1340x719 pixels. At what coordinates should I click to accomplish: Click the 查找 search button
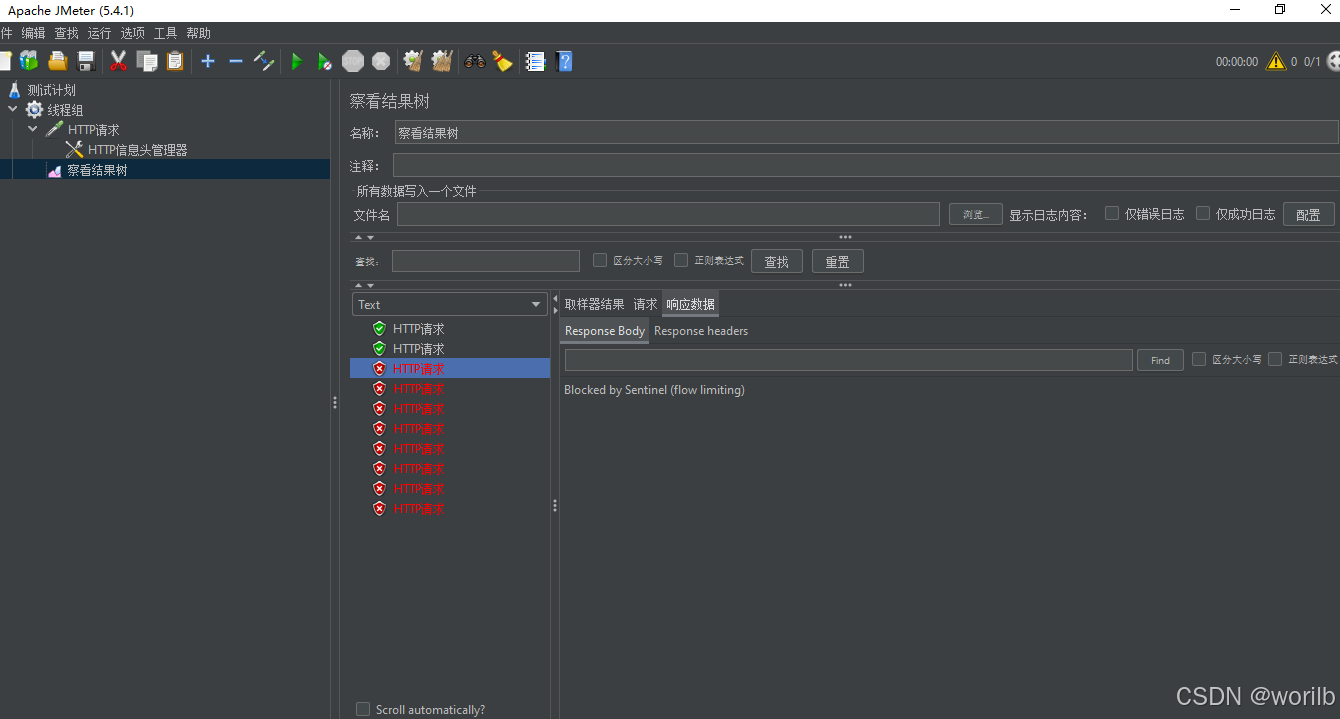(777, 261)
